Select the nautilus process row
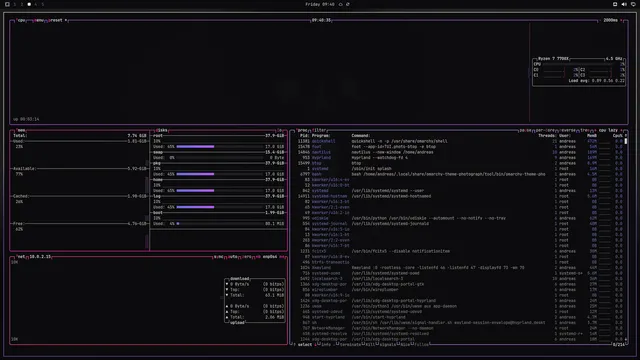 click(459, 152)
